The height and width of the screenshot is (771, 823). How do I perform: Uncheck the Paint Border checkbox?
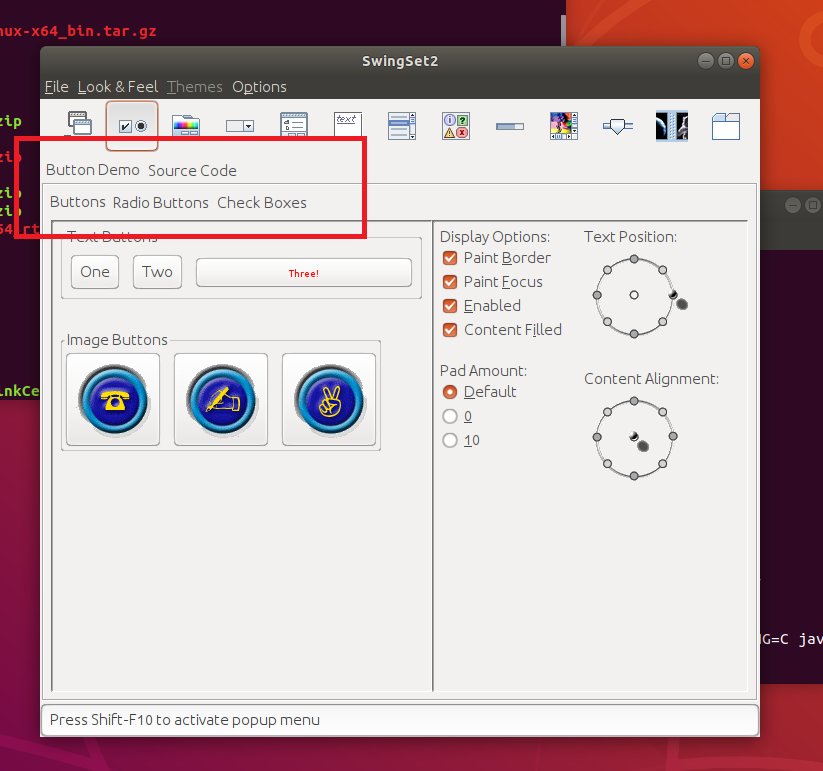(x=450, y=258)
